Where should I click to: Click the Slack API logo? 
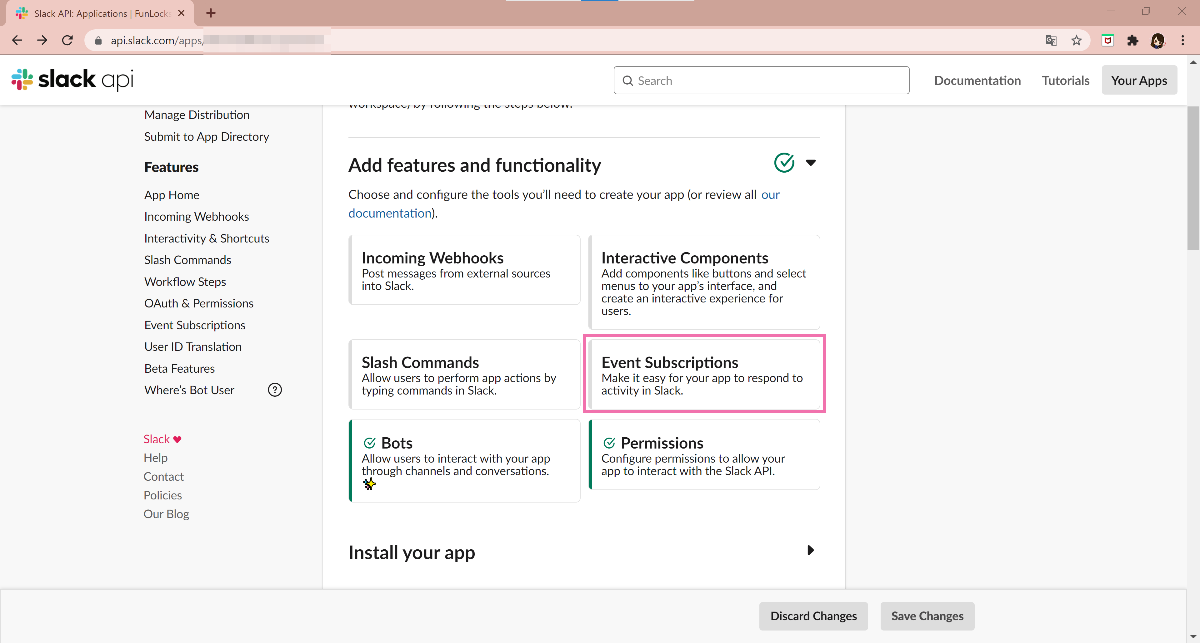coord(72,80)
